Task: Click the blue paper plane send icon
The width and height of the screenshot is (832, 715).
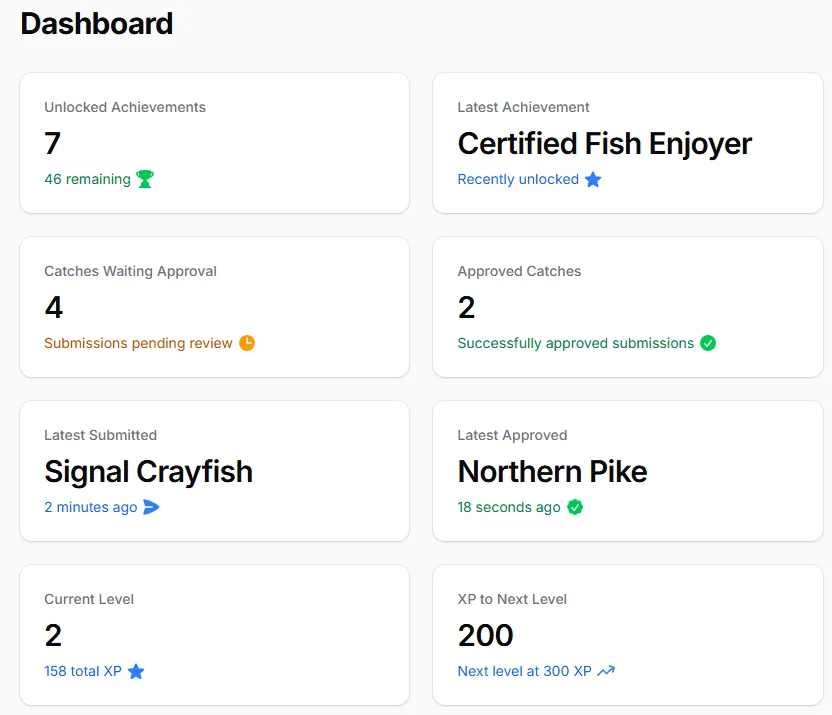Action: 151,507
